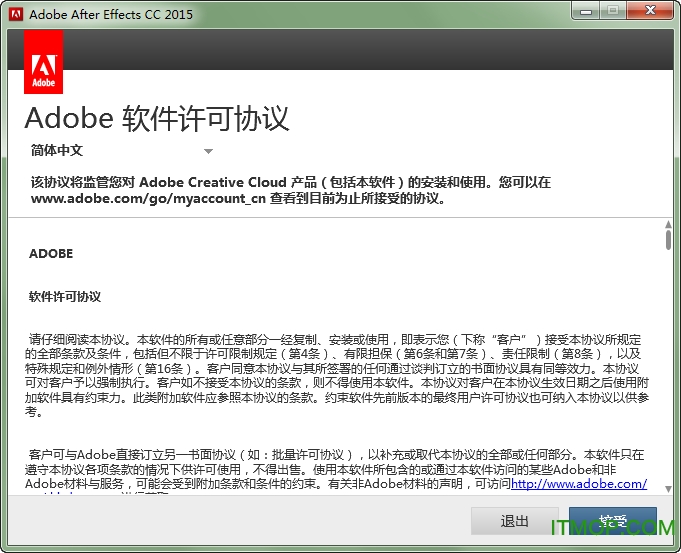Click the bold ADOBE heading text
The image size is (681, 553).
(51, 253)
